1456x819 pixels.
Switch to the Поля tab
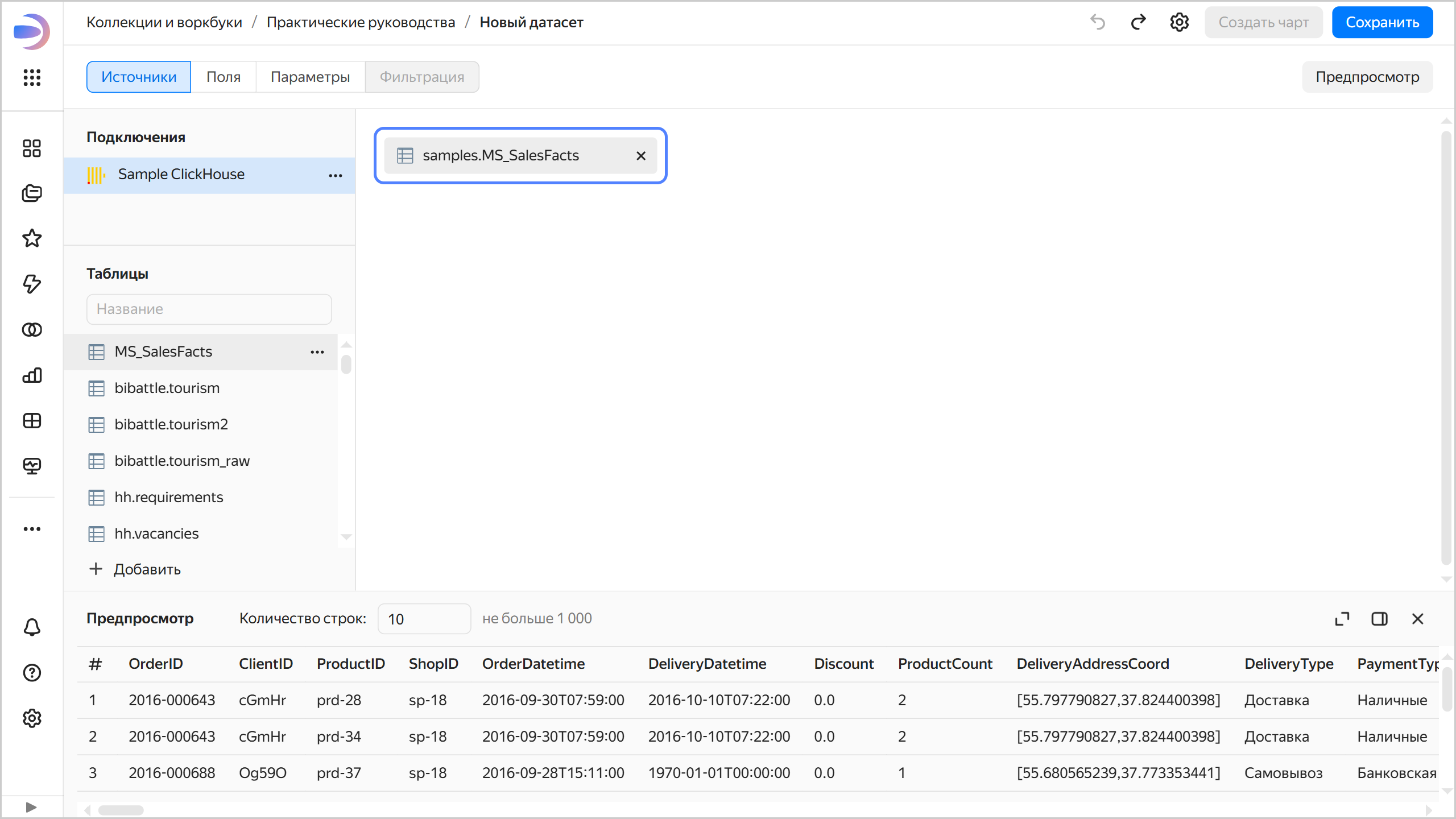point(224,77)
